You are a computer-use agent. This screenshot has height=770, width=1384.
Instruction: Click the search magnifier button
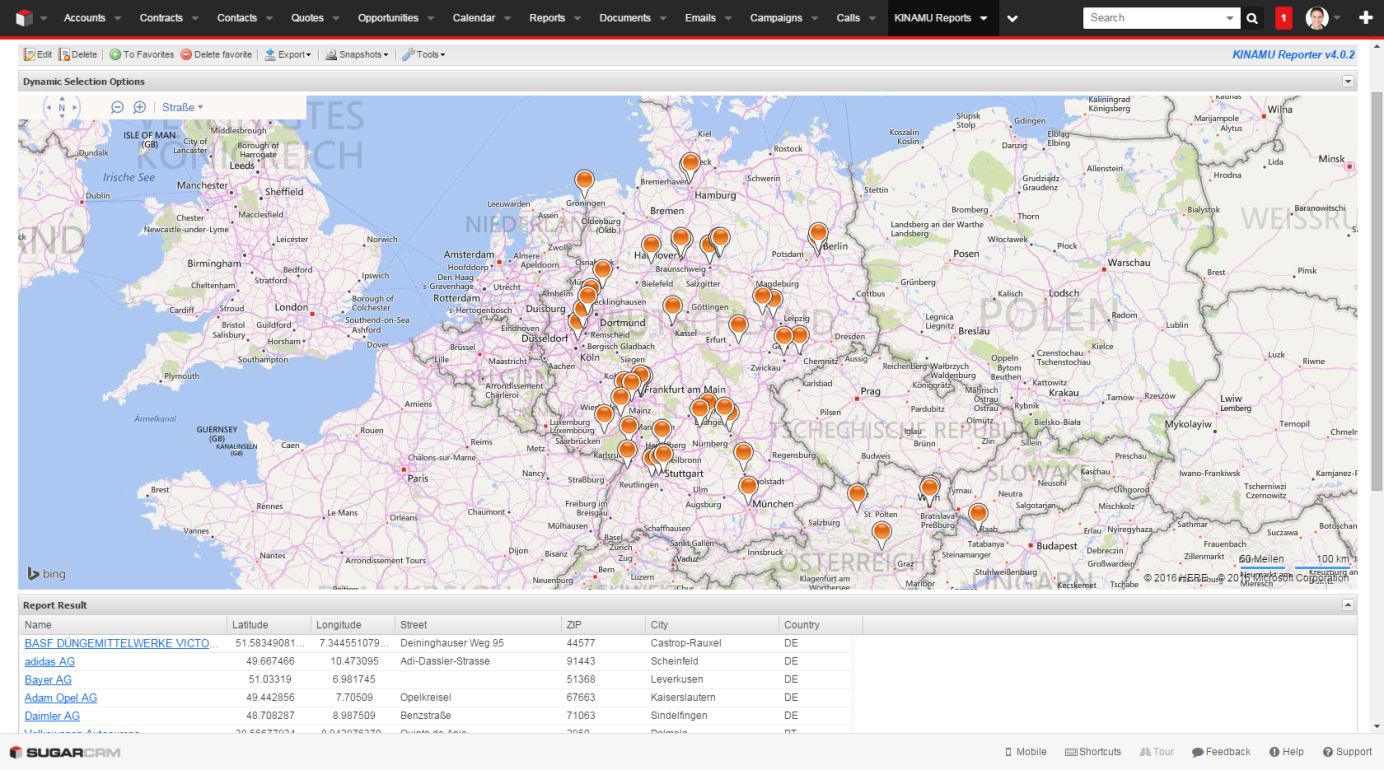click(1253, 18)
